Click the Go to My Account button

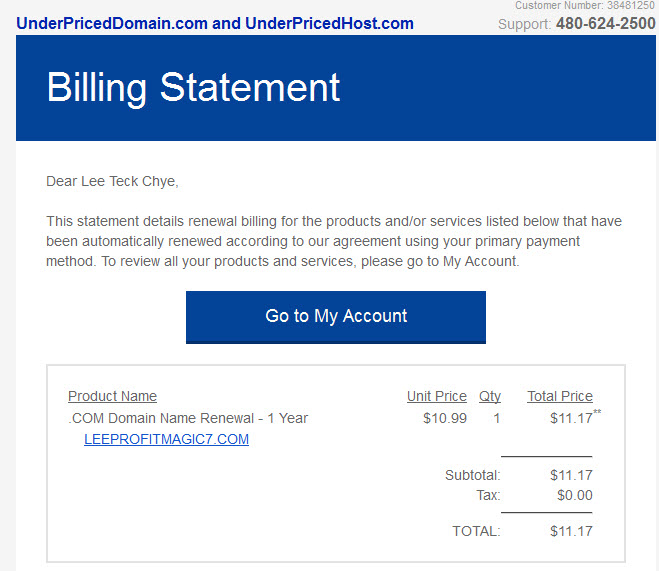click(x=336, y=317)
